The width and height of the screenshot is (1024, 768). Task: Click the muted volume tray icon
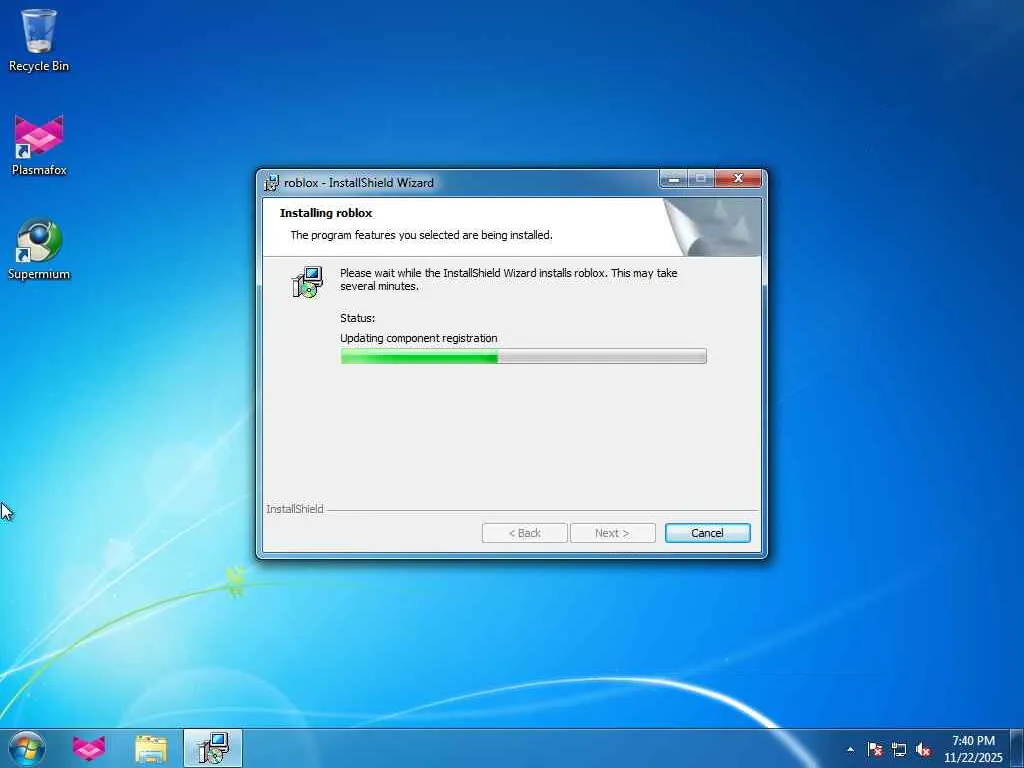(923, 749)
